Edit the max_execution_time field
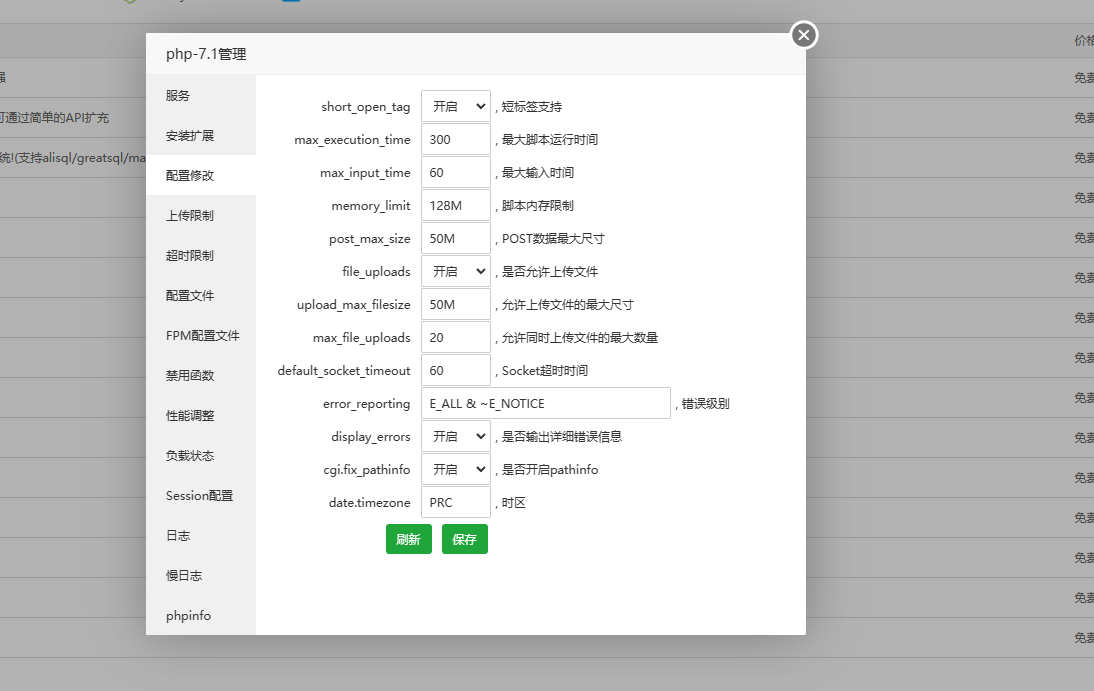The height and width of the screenshot is (691, 1094). coord(456,140)
